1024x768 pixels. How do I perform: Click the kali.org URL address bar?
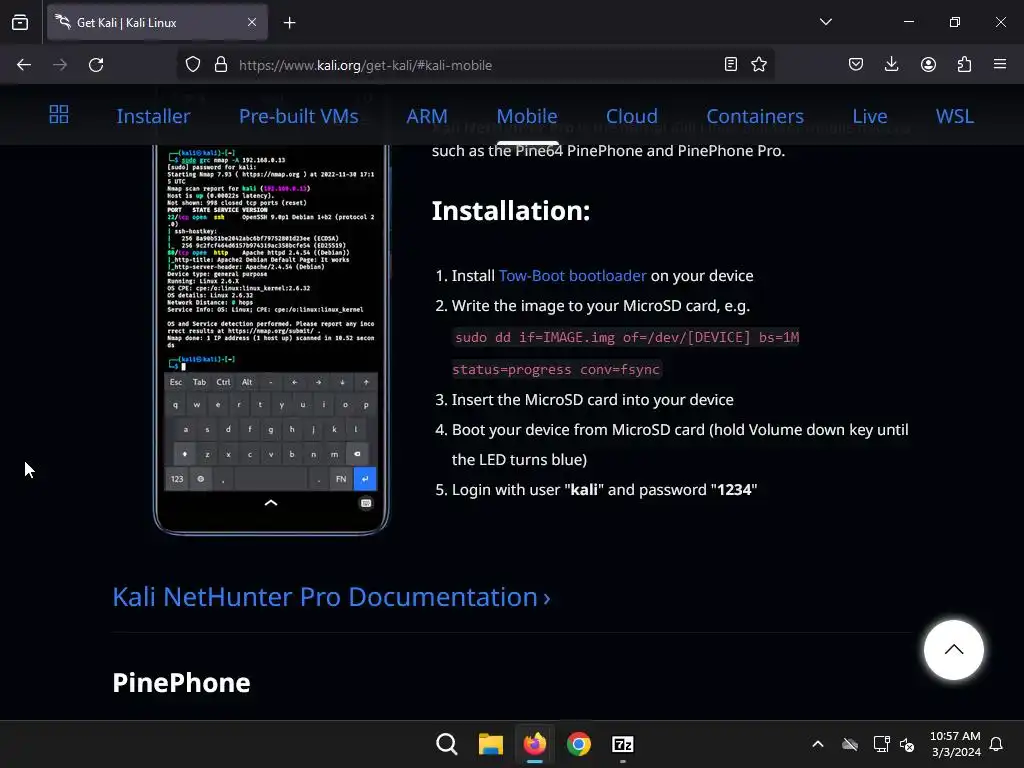click(x=477, y=65)
